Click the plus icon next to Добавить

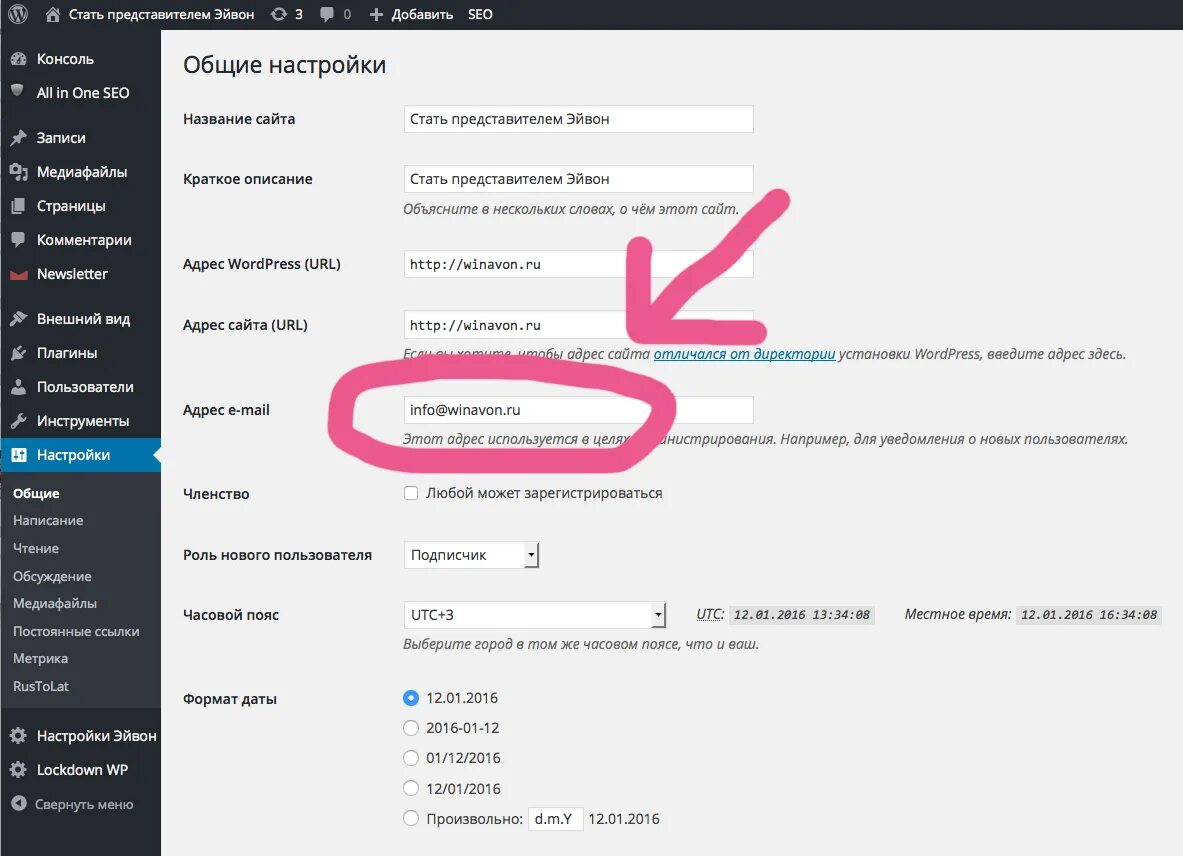[376, 14]
